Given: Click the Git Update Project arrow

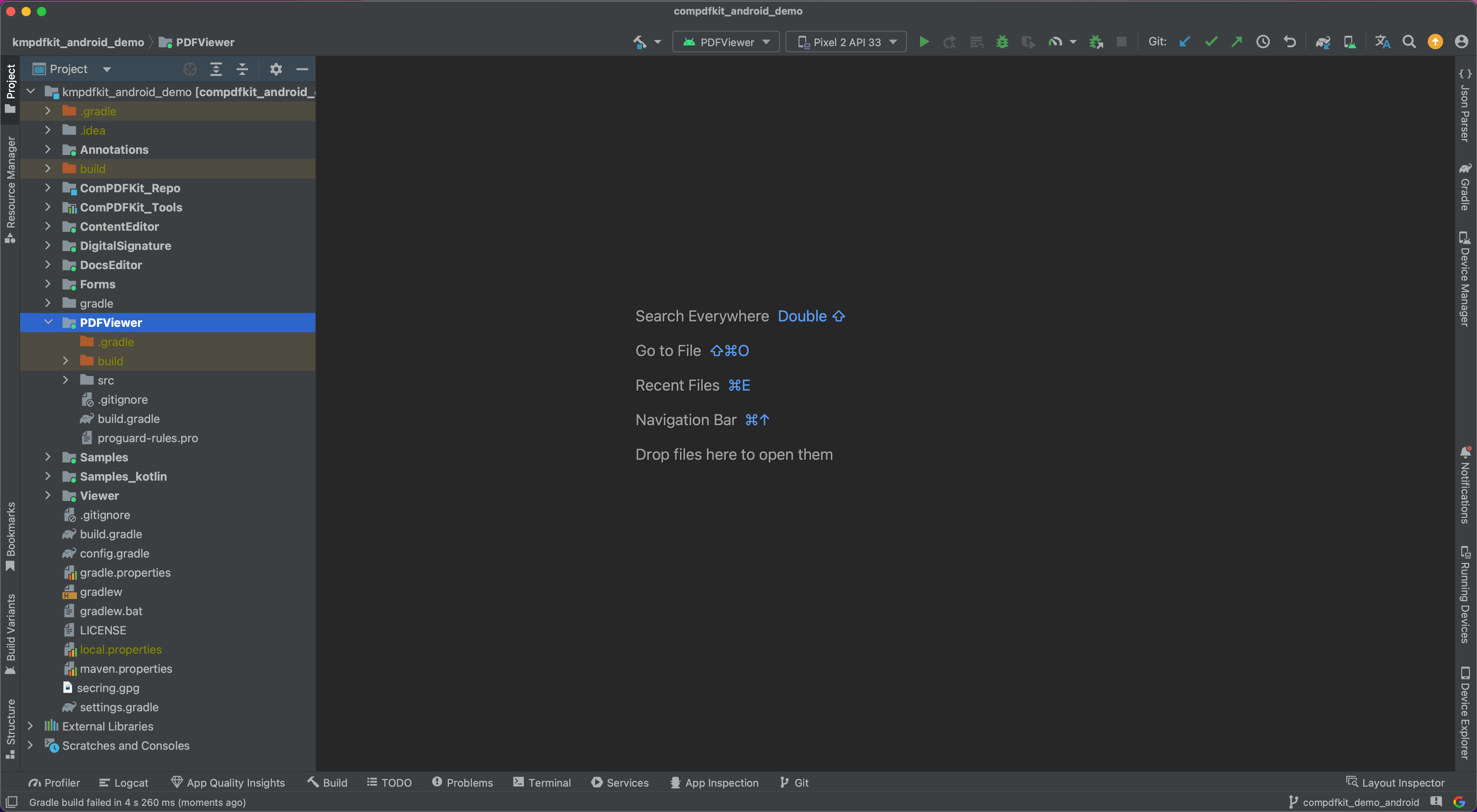Looking at the screenshot, I should click(1185, 42).
